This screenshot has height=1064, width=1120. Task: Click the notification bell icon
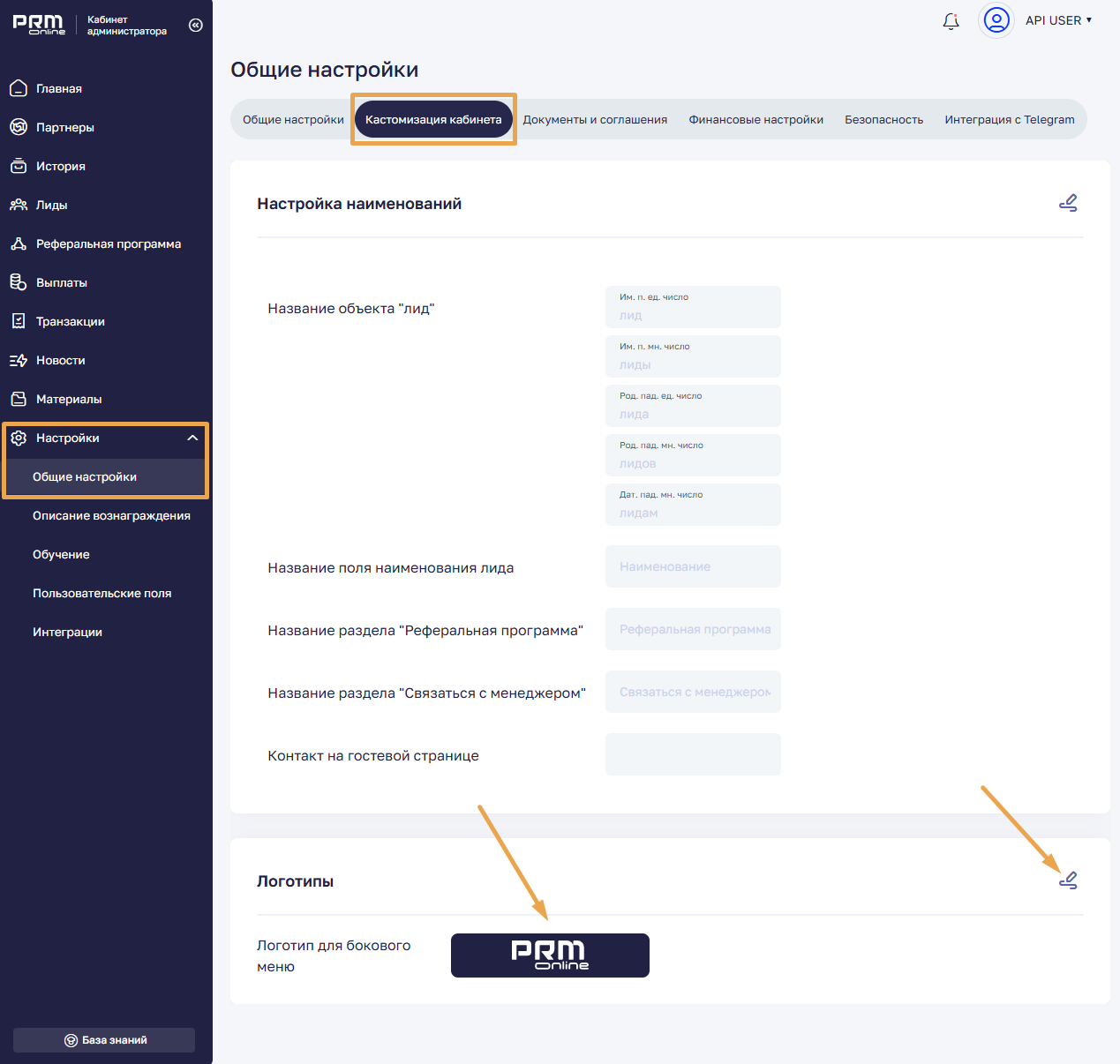pyautogui.click(x=951, y=21)
